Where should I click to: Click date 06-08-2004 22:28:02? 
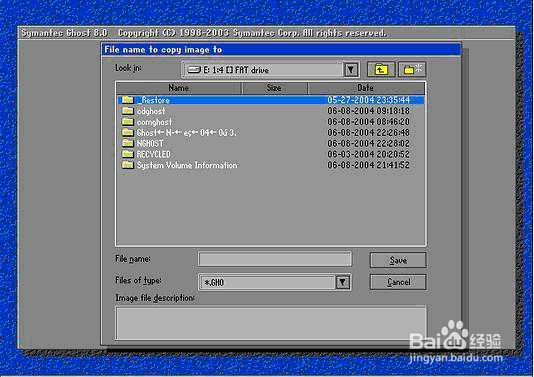(368, 143)
